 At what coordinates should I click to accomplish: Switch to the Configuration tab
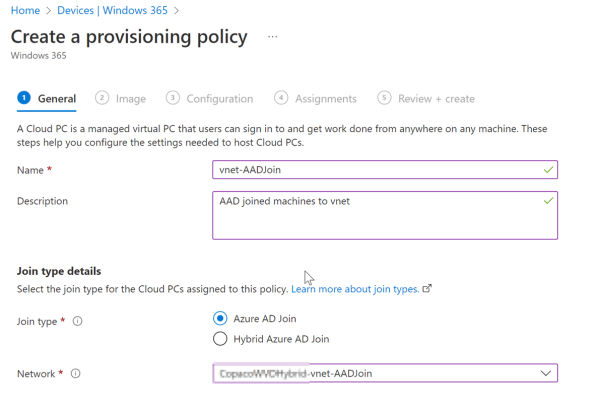click(219, 99)
